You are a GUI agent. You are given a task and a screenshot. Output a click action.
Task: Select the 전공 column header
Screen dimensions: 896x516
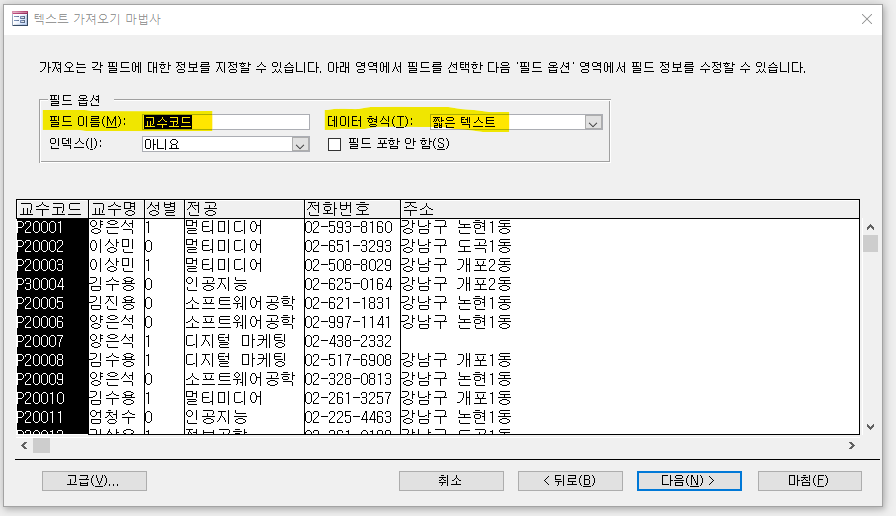(243, 209)
